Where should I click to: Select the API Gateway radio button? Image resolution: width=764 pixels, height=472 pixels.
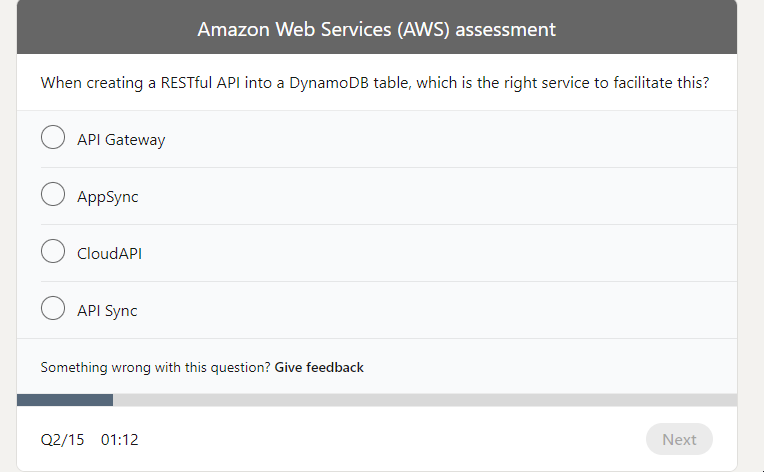[x=53, y=139]
